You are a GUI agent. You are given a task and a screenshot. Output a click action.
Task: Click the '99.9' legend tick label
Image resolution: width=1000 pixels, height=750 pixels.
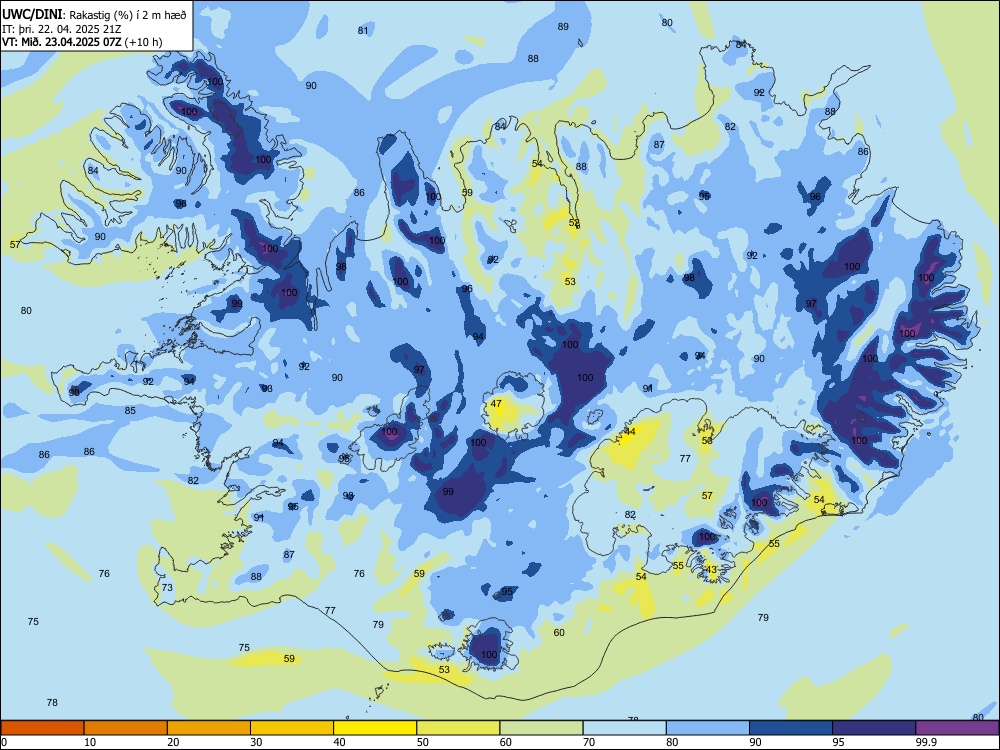(x=926, y=742)
